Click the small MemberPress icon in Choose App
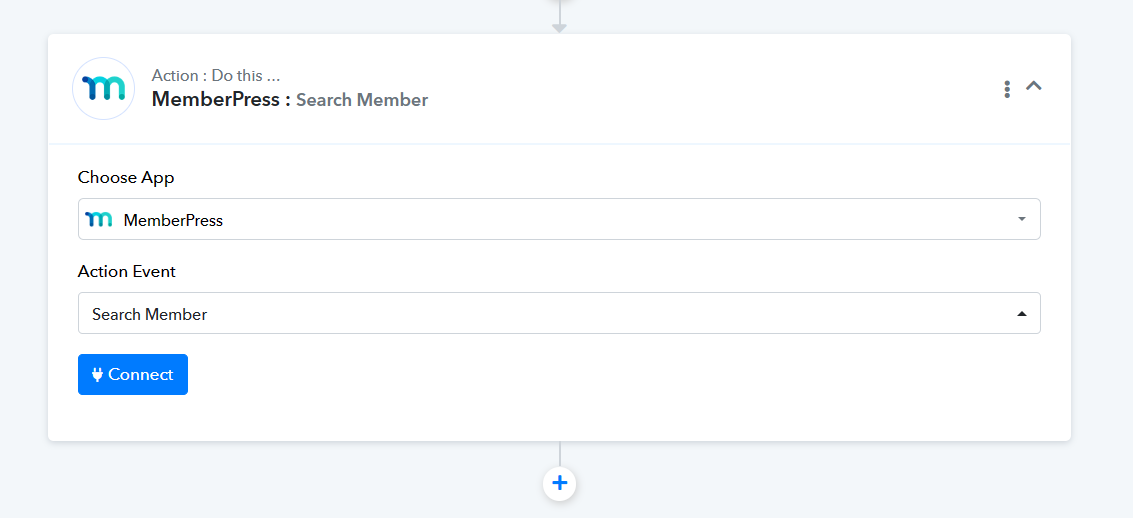Image resolution: width=1133 pixels, height=518 pixels. click(99, 220)
